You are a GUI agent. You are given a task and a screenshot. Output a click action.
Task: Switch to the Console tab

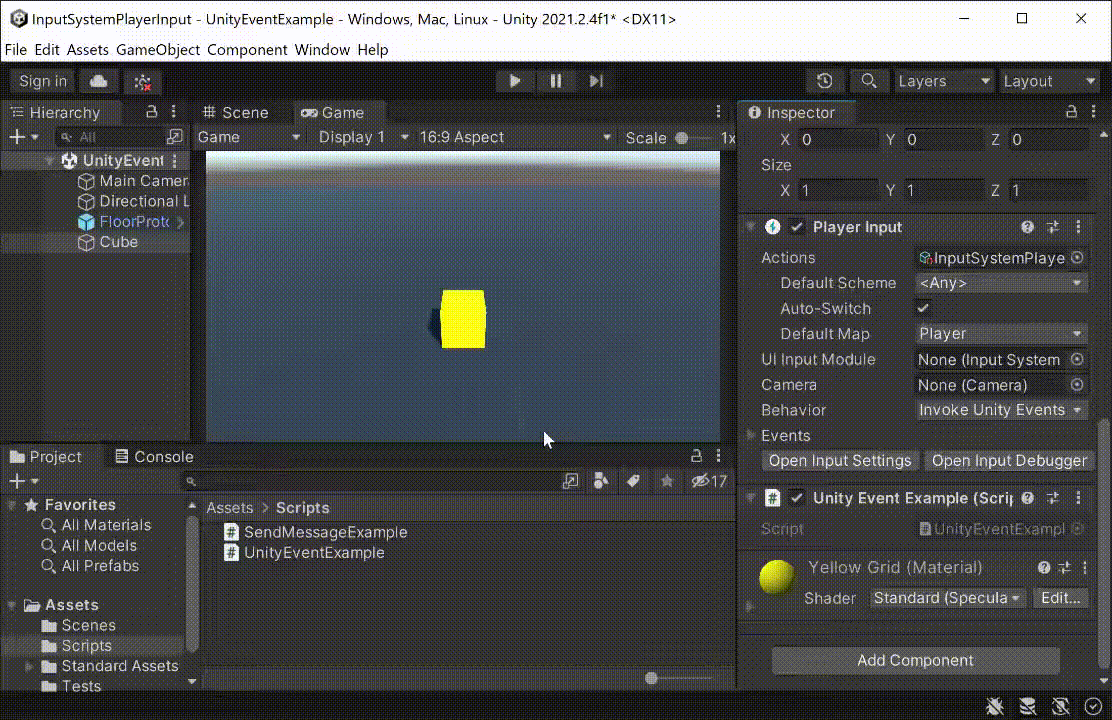(x=154, y=457)
